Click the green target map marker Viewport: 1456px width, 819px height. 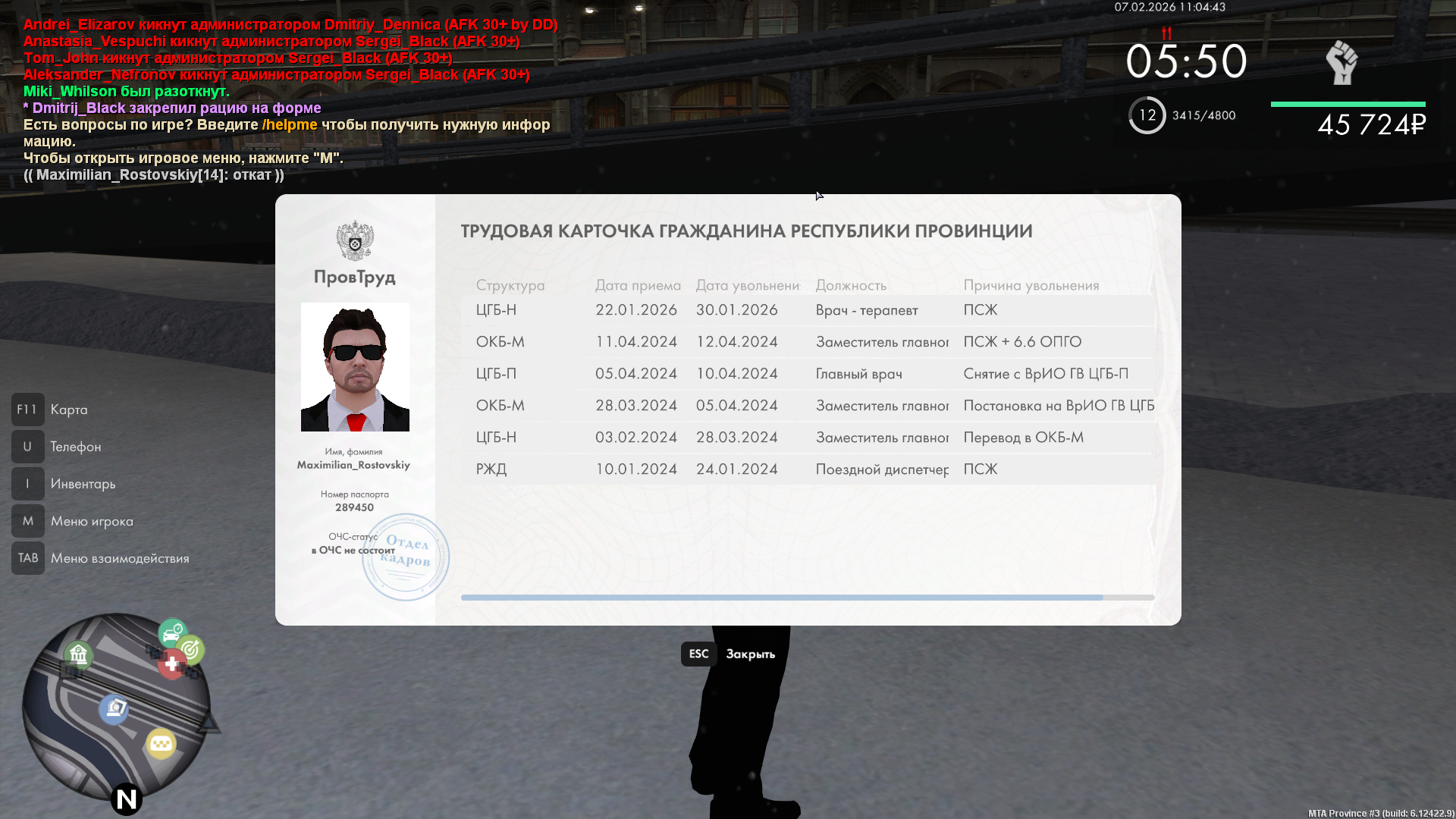(190, 649)
